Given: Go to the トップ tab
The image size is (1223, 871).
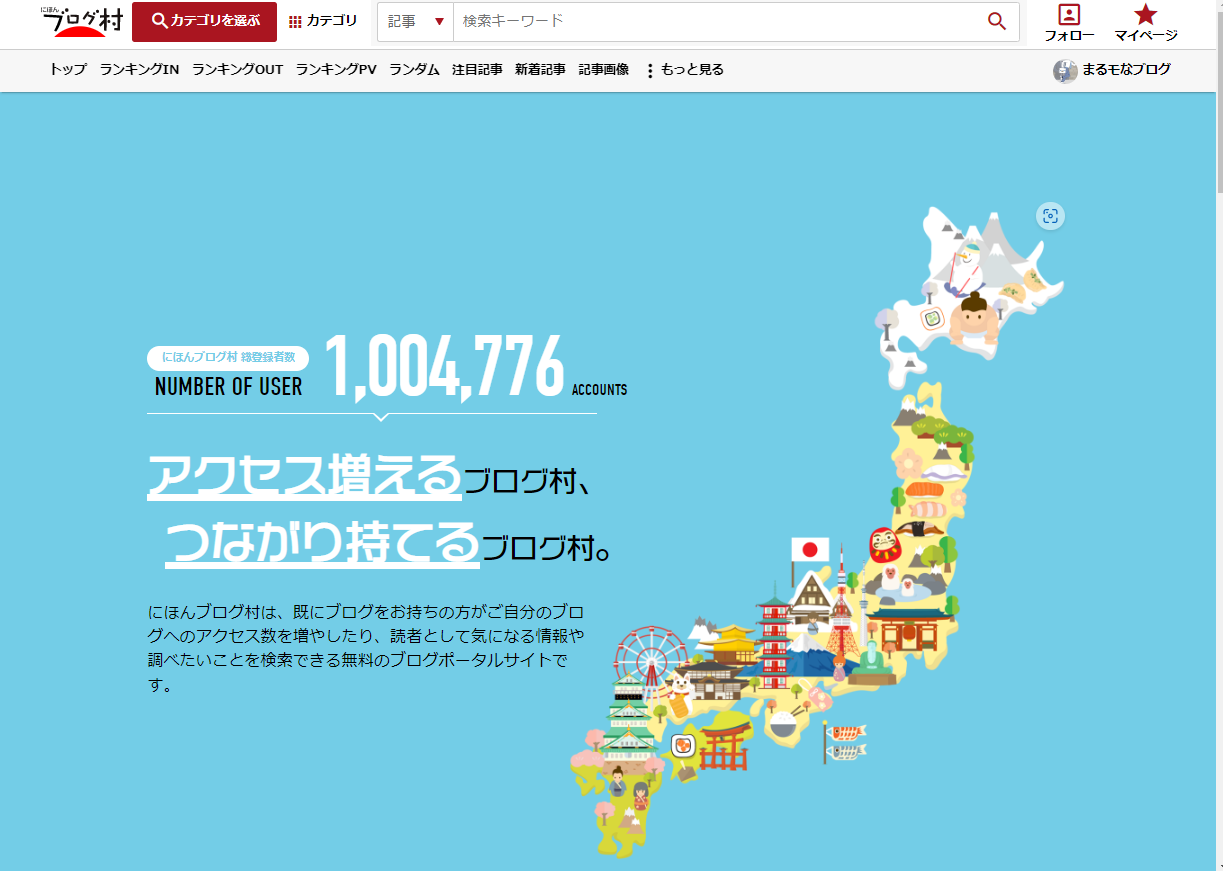Looking at the screenshot, I should click(x=68, y=70).
